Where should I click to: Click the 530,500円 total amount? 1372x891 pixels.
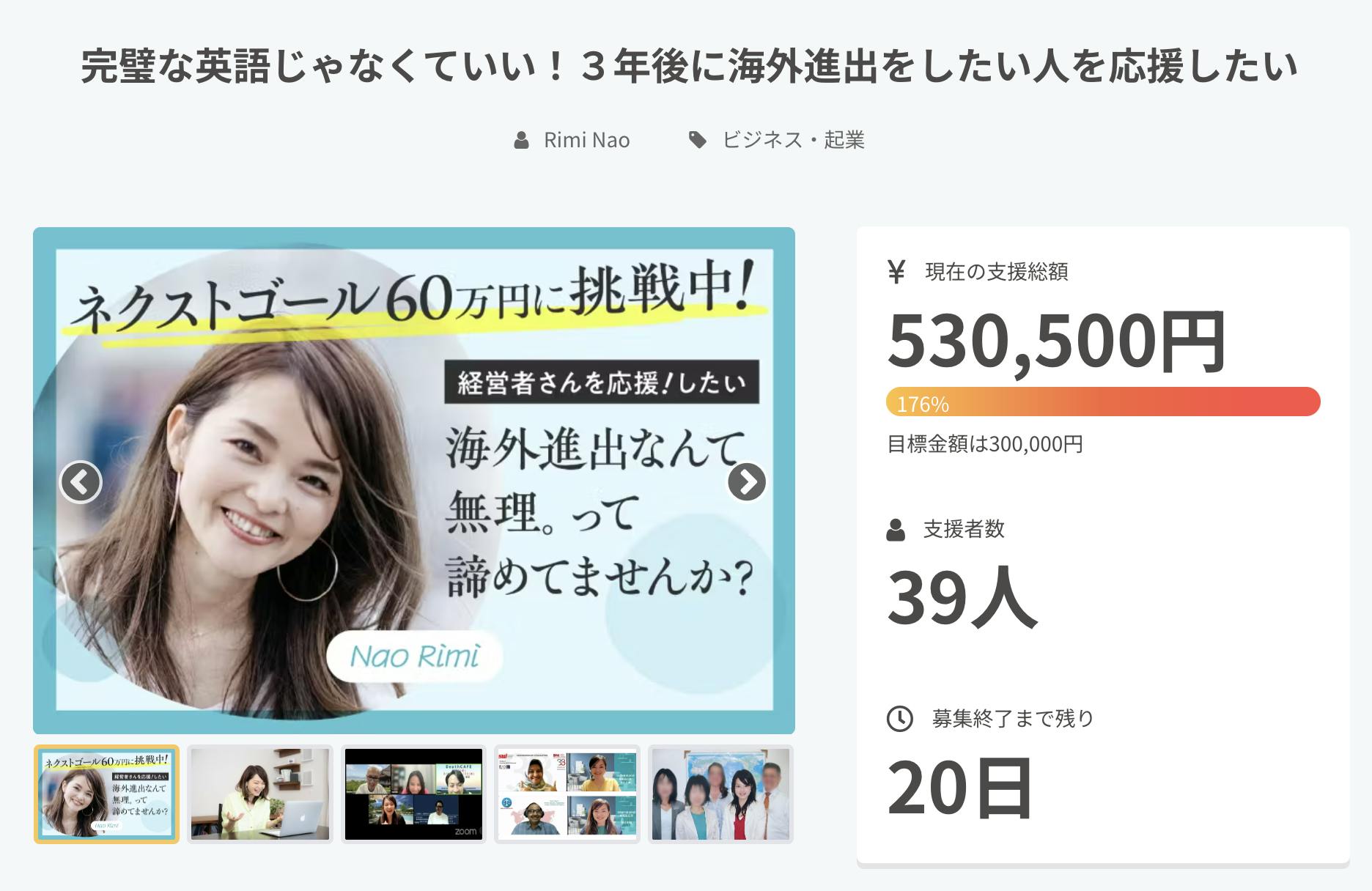(x=1056, y=341)
